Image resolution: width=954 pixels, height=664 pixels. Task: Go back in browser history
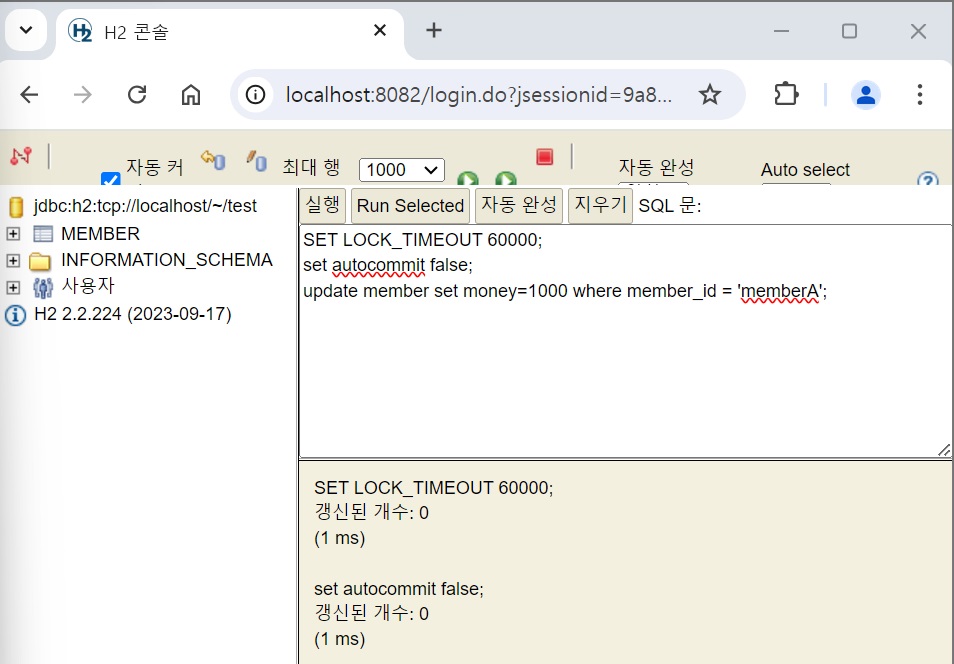pos(29,94)
